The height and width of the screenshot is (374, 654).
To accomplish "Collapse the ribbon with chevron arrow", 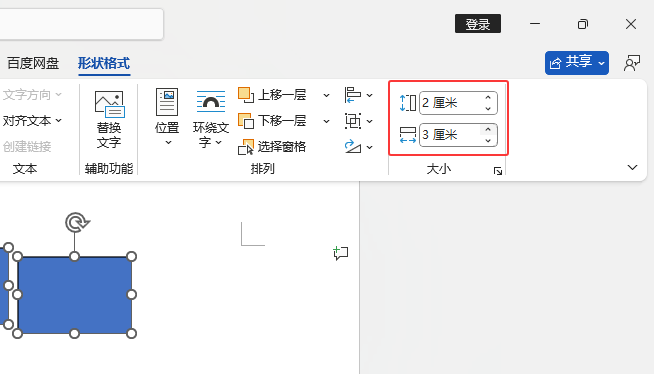I will [632, 168].
